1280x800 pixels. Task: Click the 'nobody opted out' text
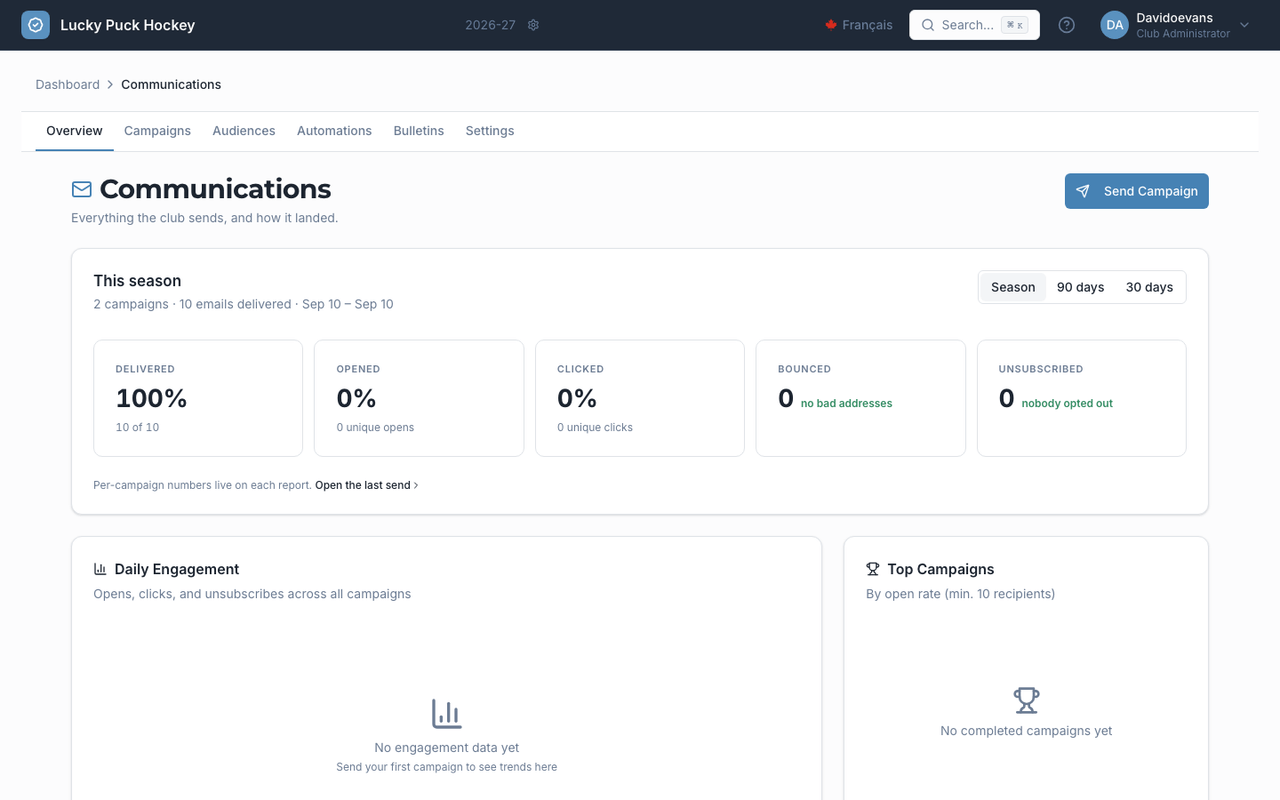coord(1067,403)
